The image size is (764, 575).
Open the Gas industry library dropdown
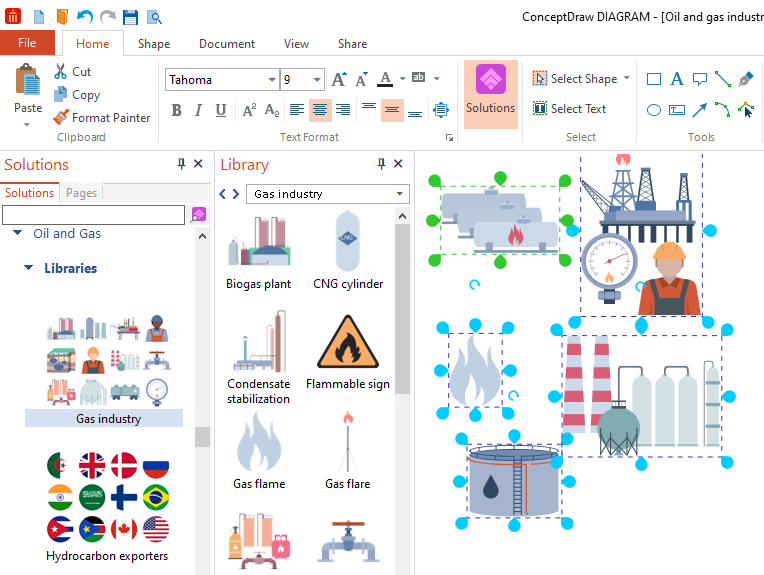(400, 194)
